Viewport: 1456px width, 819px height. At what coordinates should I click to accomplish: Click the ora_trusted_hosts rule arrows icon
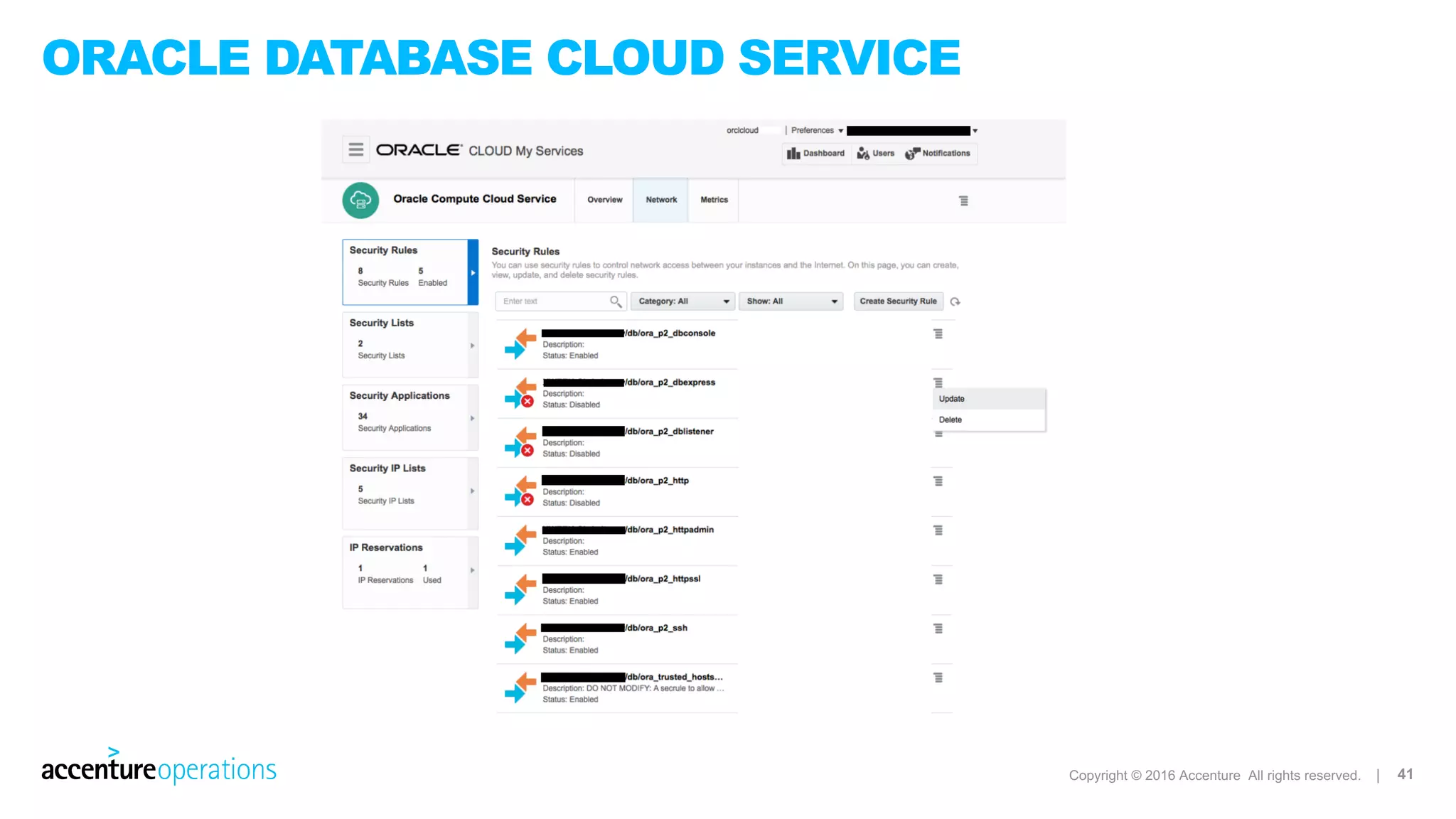coord(520,687)
